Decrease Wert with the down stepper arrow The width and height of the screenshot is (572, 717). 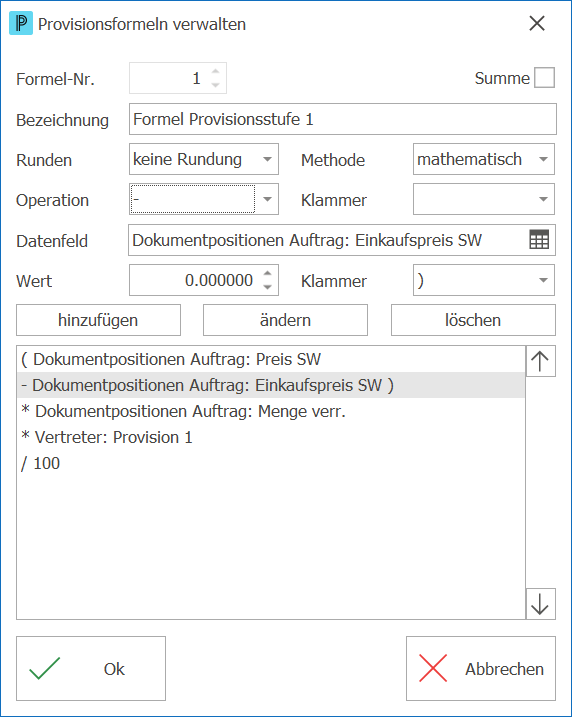267,287
